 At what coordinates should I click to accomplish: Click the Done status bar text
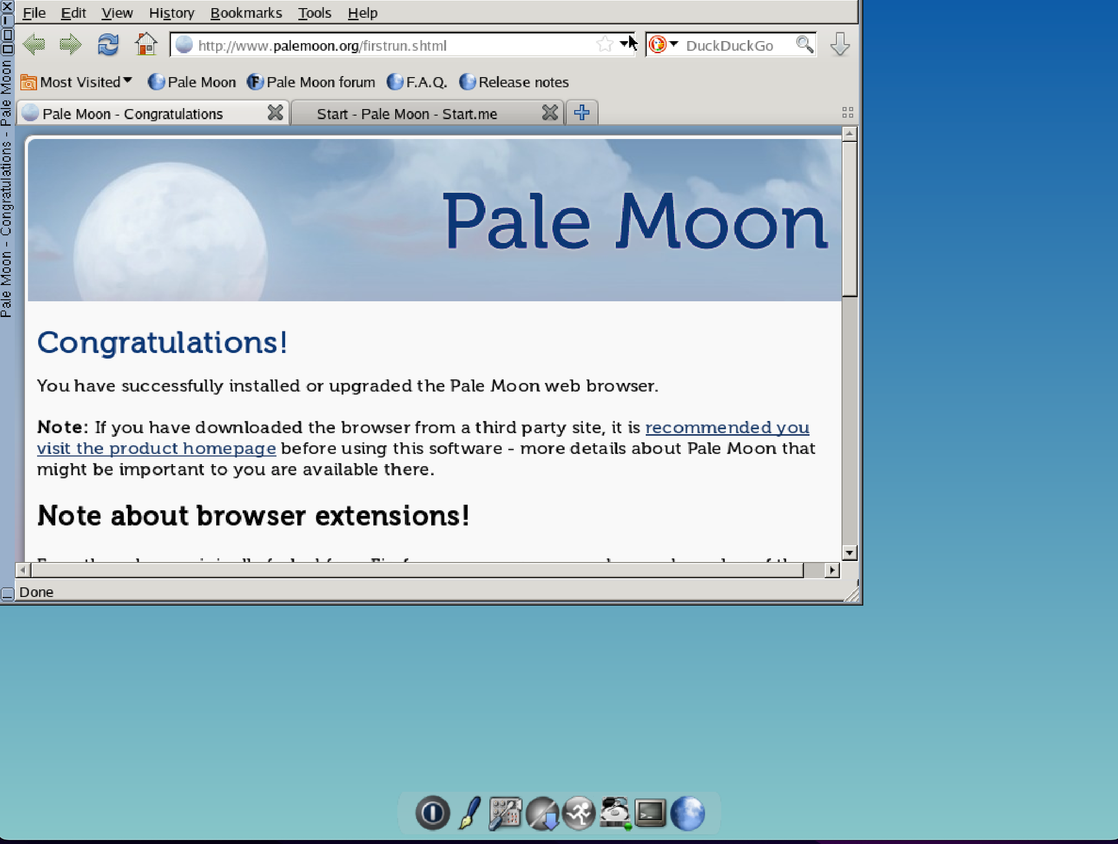click(36, 592)
